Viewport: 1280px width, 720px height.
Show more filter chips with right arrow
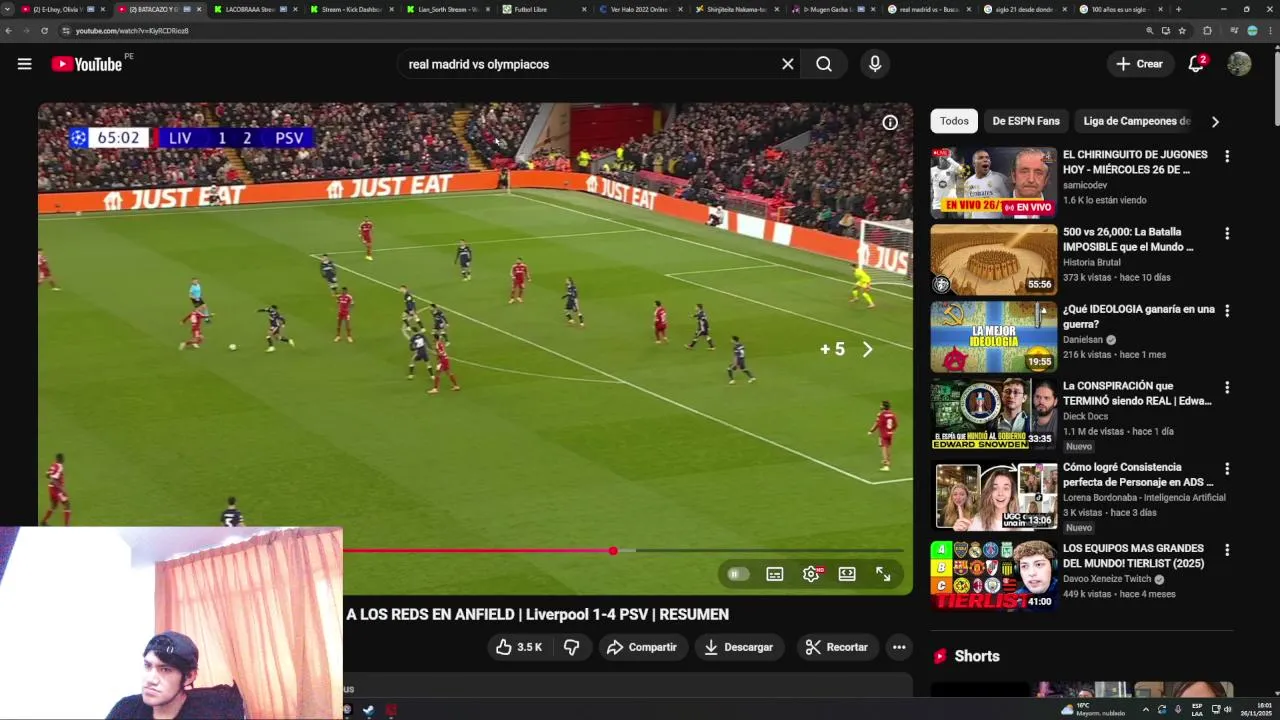(x=1215, y=122)
